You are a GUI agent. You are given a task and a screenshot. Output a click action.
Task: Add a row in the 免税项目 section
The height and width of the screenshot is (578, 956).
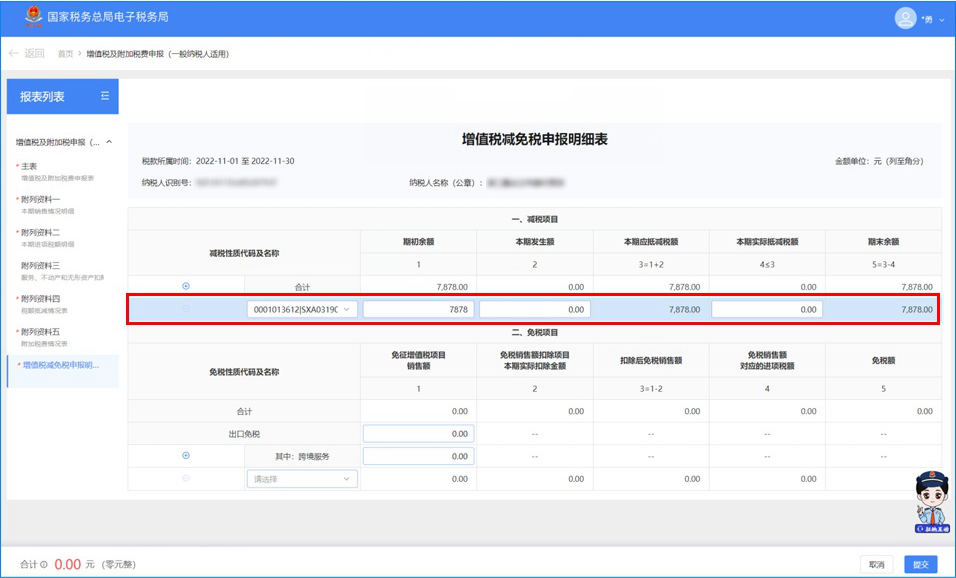tap(185, 455)
